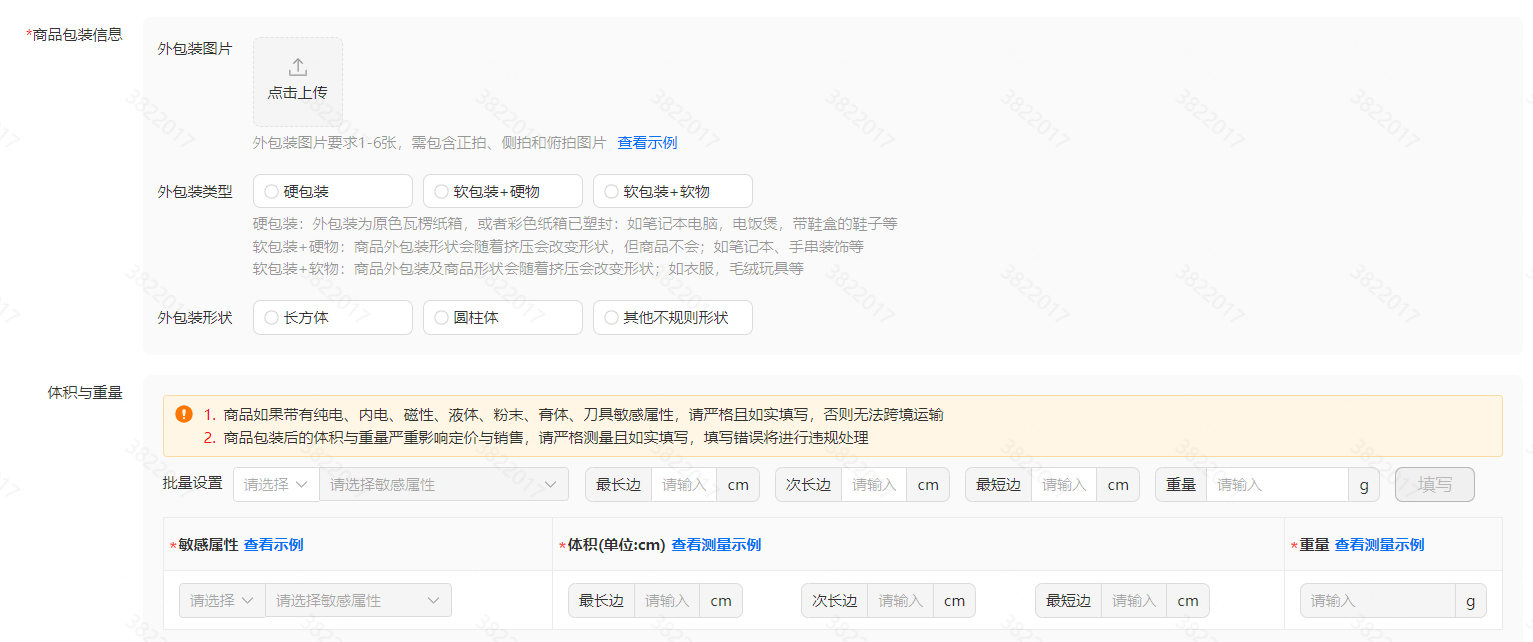The width and height of the screenshot is (1533, 642).
Task: Open 查看示例 link beside 敏感属性 header
Action: pos(273,545)
